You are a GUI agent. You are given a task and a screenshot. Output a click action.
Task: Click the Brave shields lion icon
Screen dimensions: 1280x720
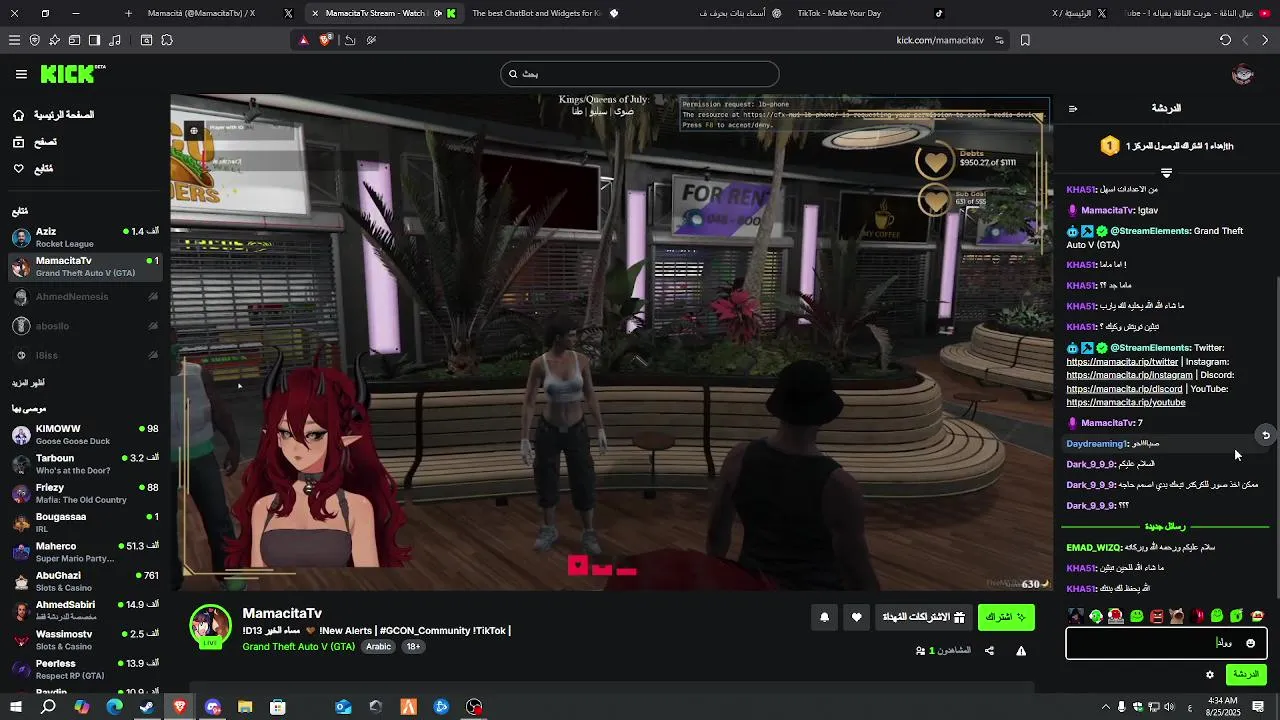[x=325, y=40]
